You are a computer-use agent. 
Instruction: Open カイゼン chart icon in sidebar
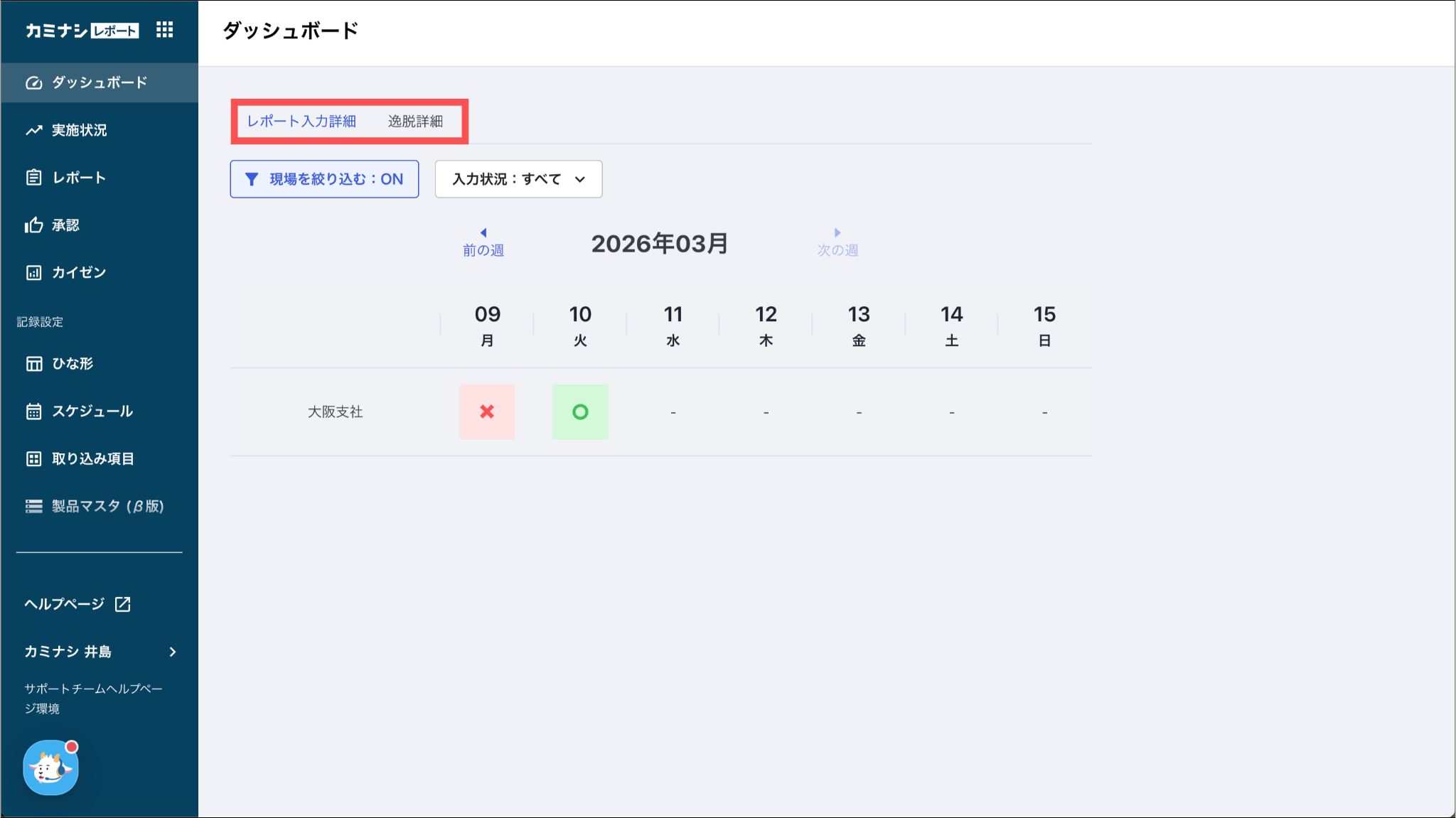[x=33, y=273]
